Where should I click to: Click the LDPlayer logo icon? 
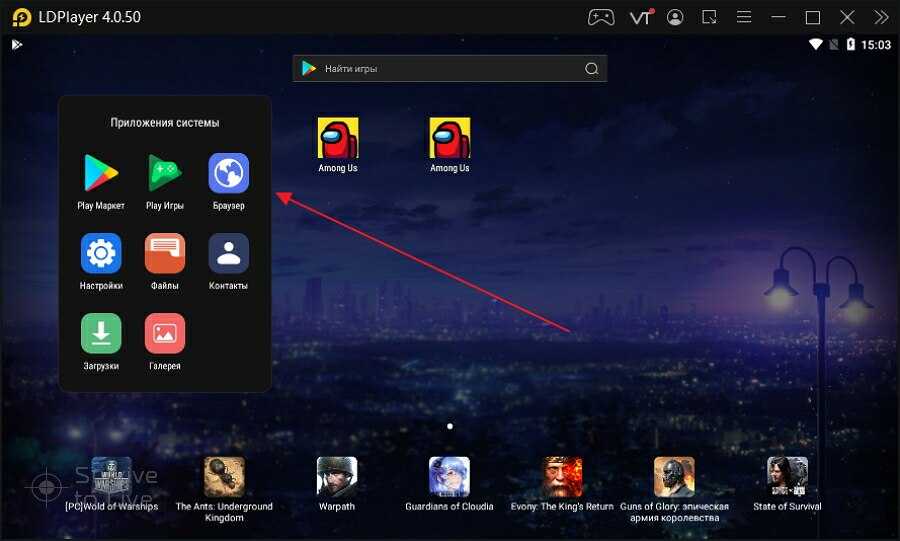tap(22, 17)
